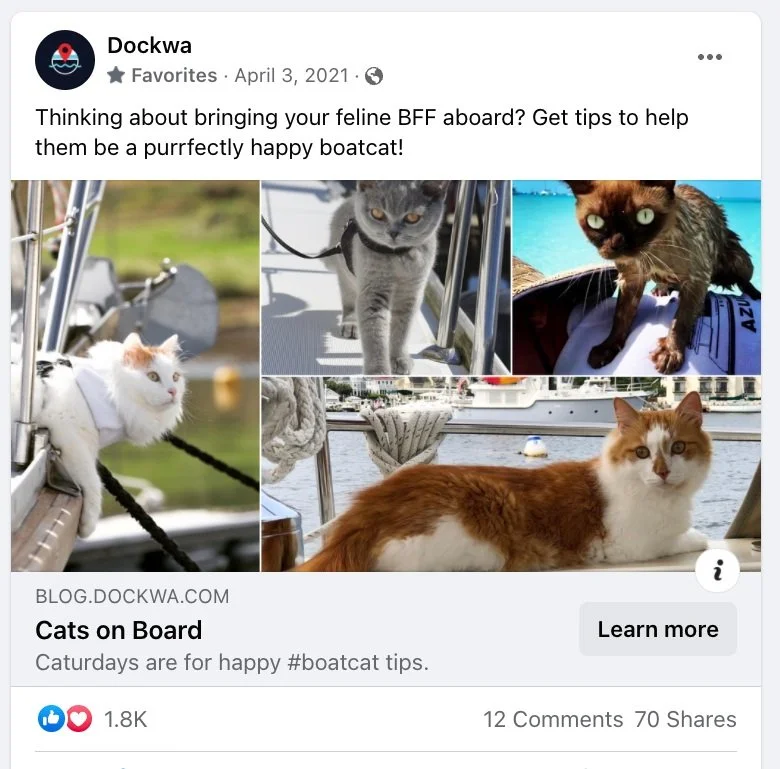Open the white cat in harness photo
Viewport: 780px width, 769px height.
pyautogui.click(x=135, y=376)
